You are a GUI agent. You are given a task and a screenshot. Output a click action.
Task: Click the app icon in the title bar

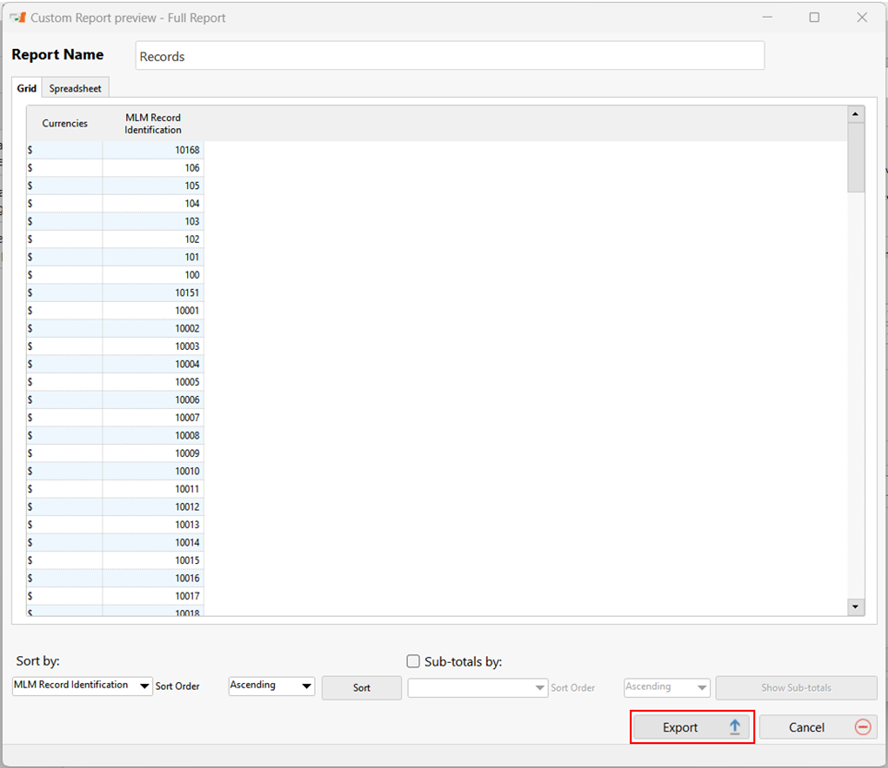(x=17, y=18)
